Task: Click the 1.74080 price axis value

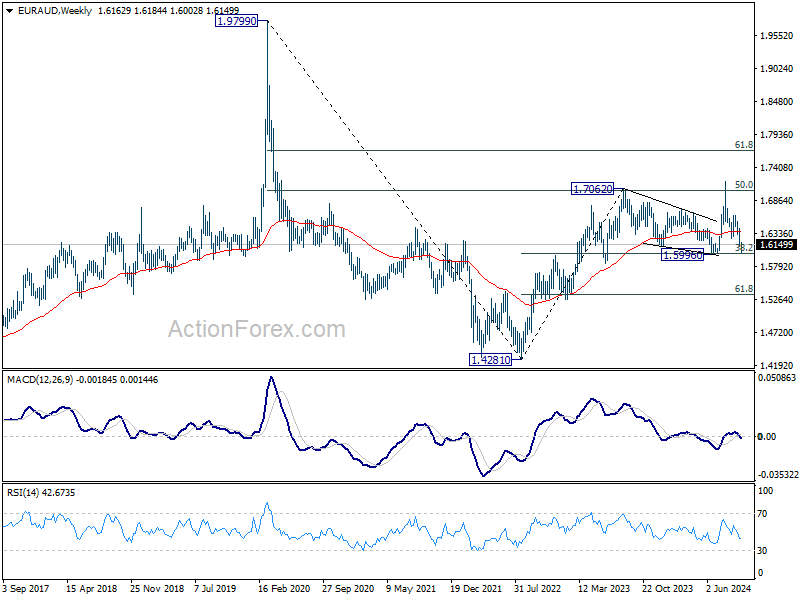Action: tap(777, 168)
